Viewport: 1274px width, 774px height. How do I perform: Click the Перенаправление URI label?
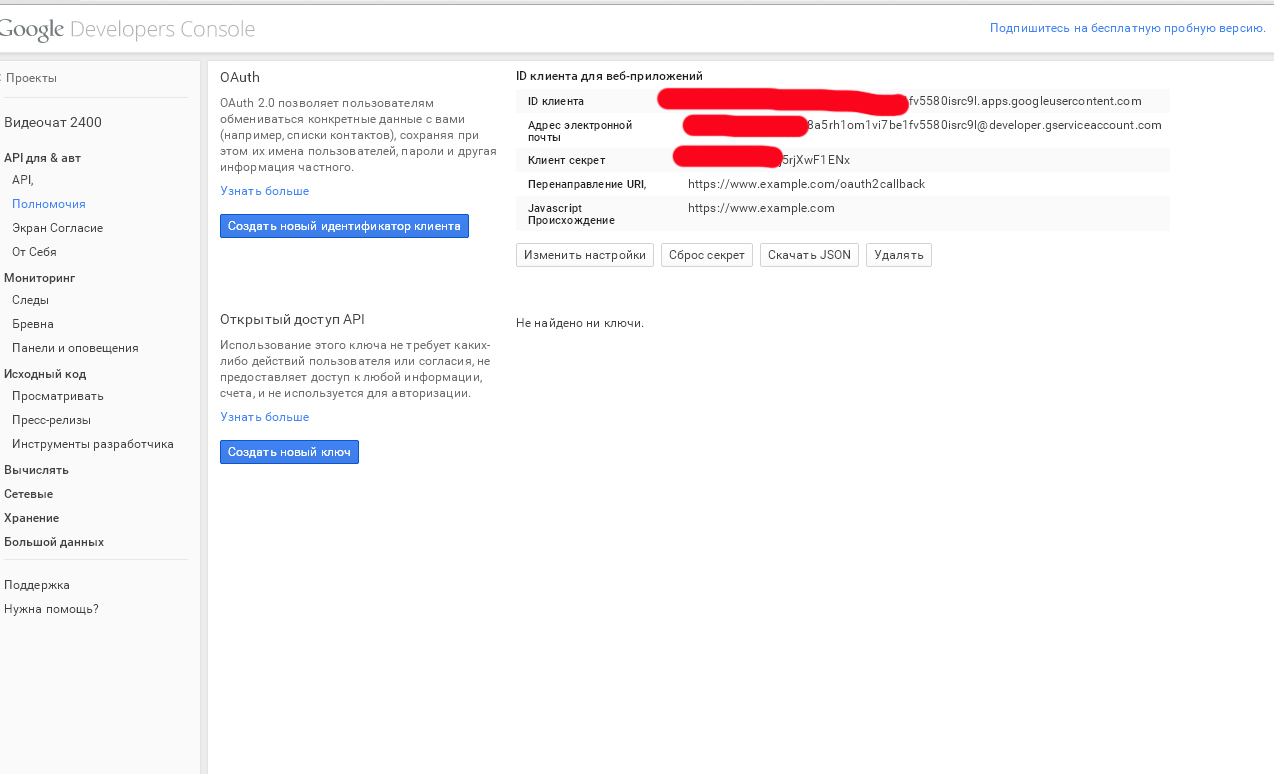coord(587,184)
